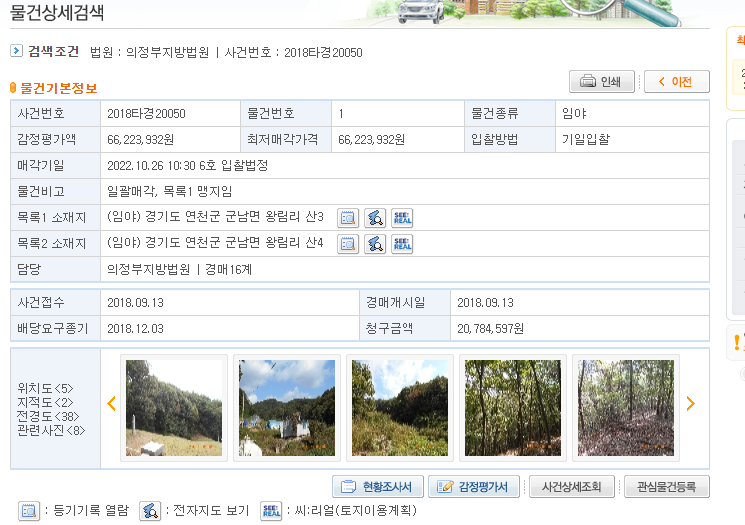Click 경매개시일 date 2018.09.13
Viewport: 745px width, 525px height.
tap(485, 303)
